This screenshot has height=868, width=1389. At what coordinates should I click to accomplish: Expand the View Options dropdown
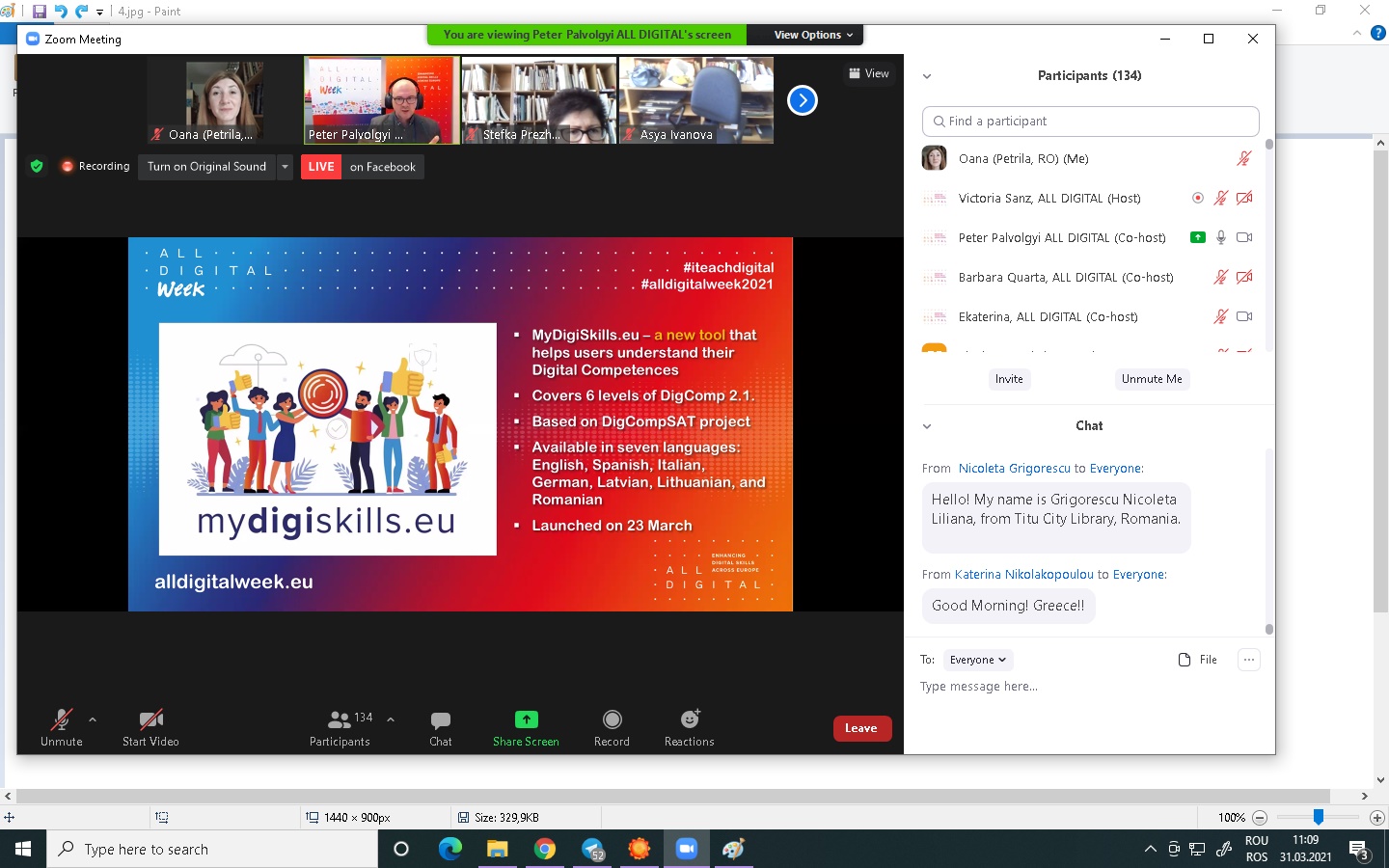(x=813, y=35)
